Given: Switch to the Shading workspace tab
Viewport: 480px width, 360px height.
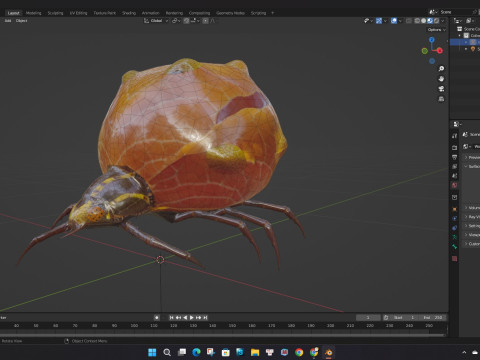Looking at the screenshot, I should (x=129, y=13).
